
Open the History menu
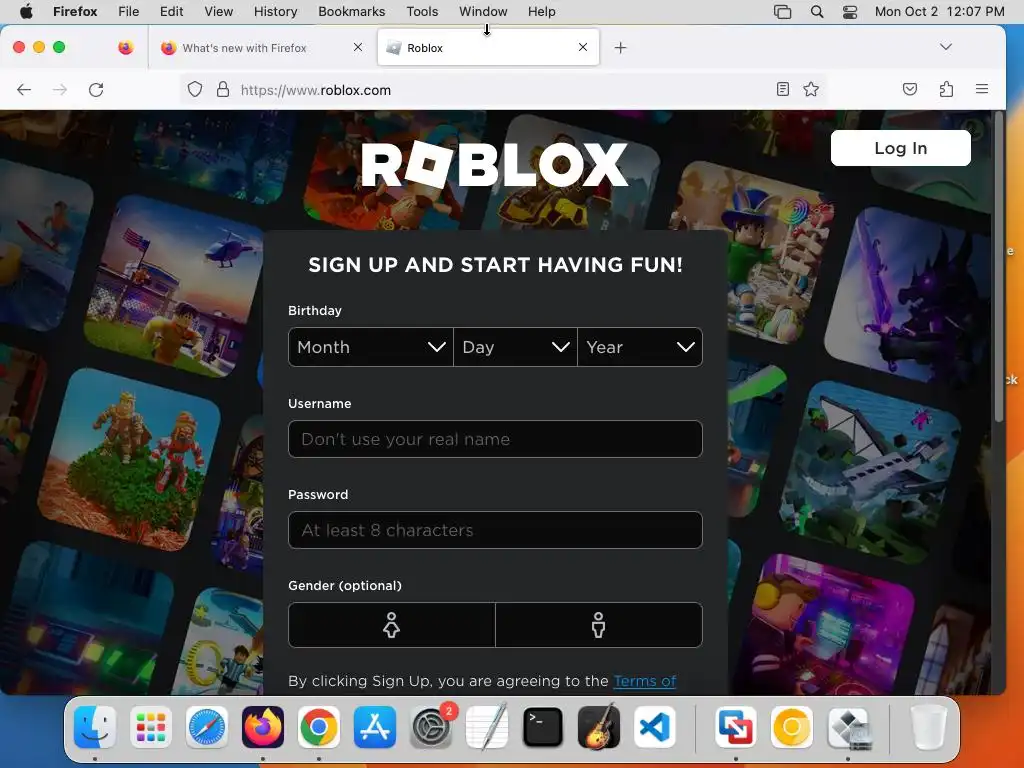[x=276, y=12]
